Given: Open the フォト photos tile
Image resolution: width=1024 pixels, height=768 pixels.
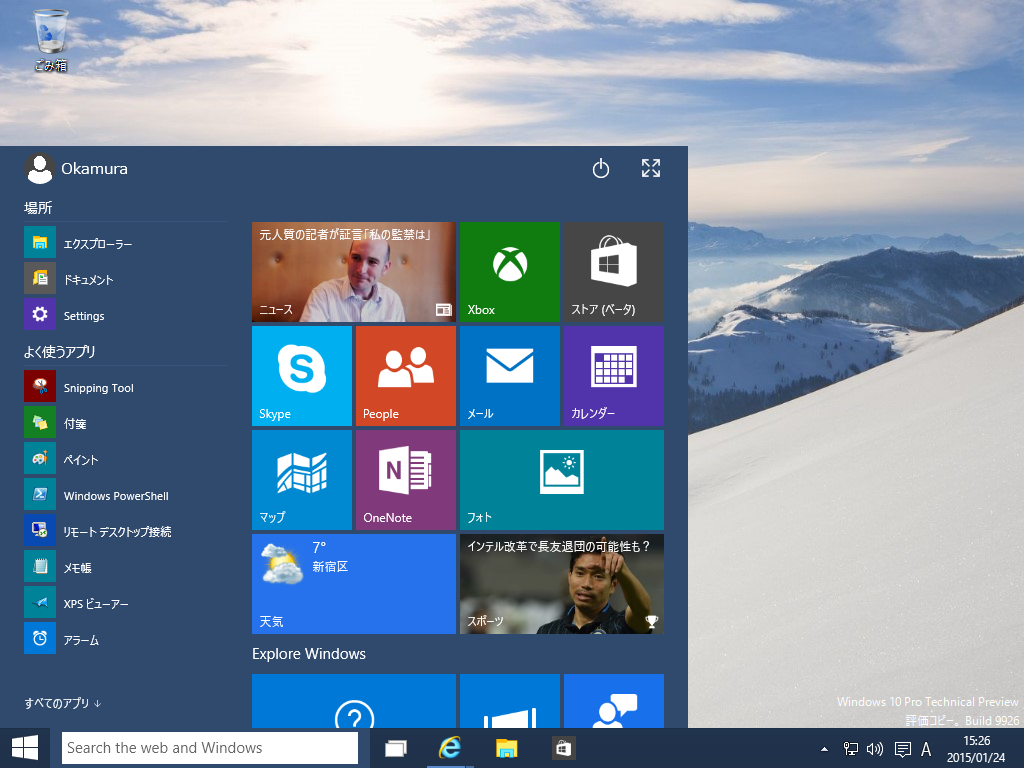Looking at the screenshot, I should (562, 479).
